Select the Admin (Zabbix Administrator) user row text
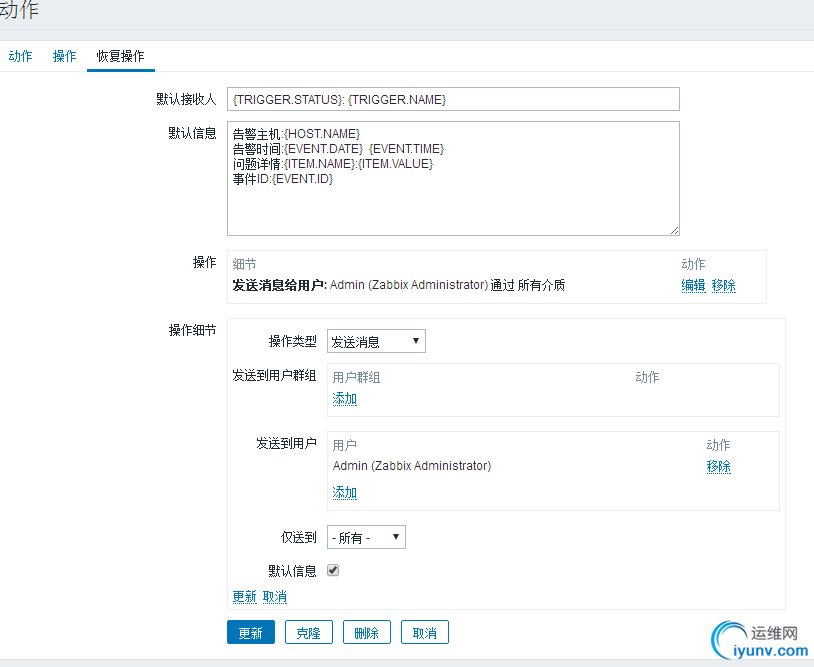The width and height of the screenshot is (814, 667). [x=412, y=466]
